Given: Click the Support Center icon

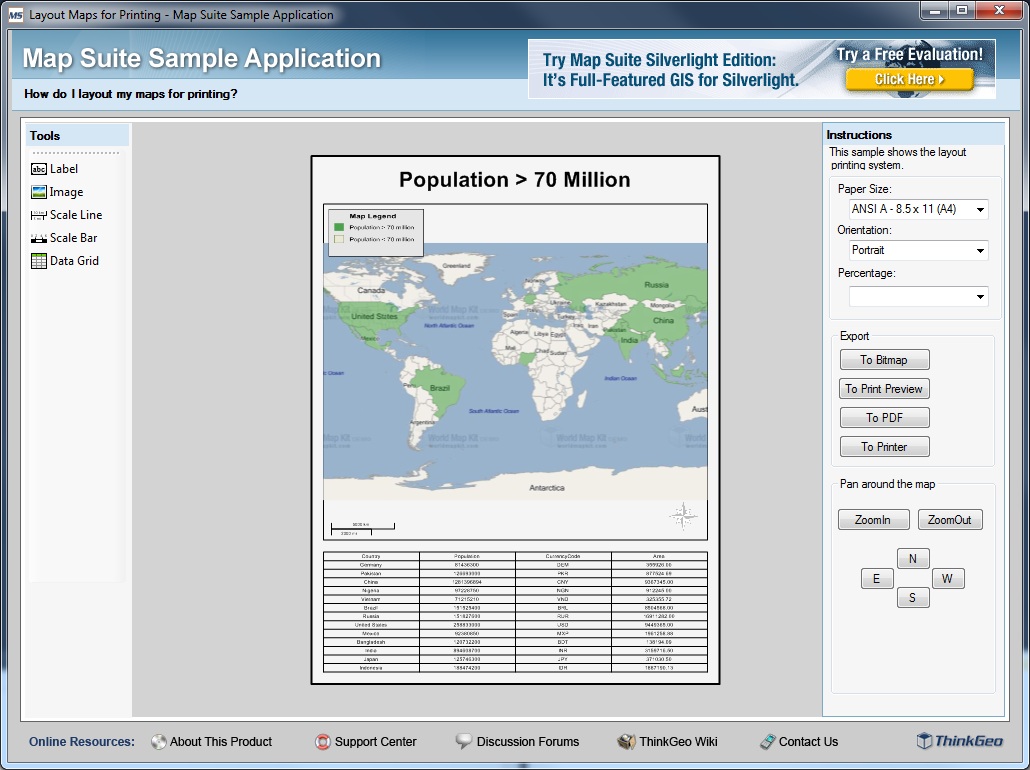Looking at the screenshot, I should (x=322, y=742).
